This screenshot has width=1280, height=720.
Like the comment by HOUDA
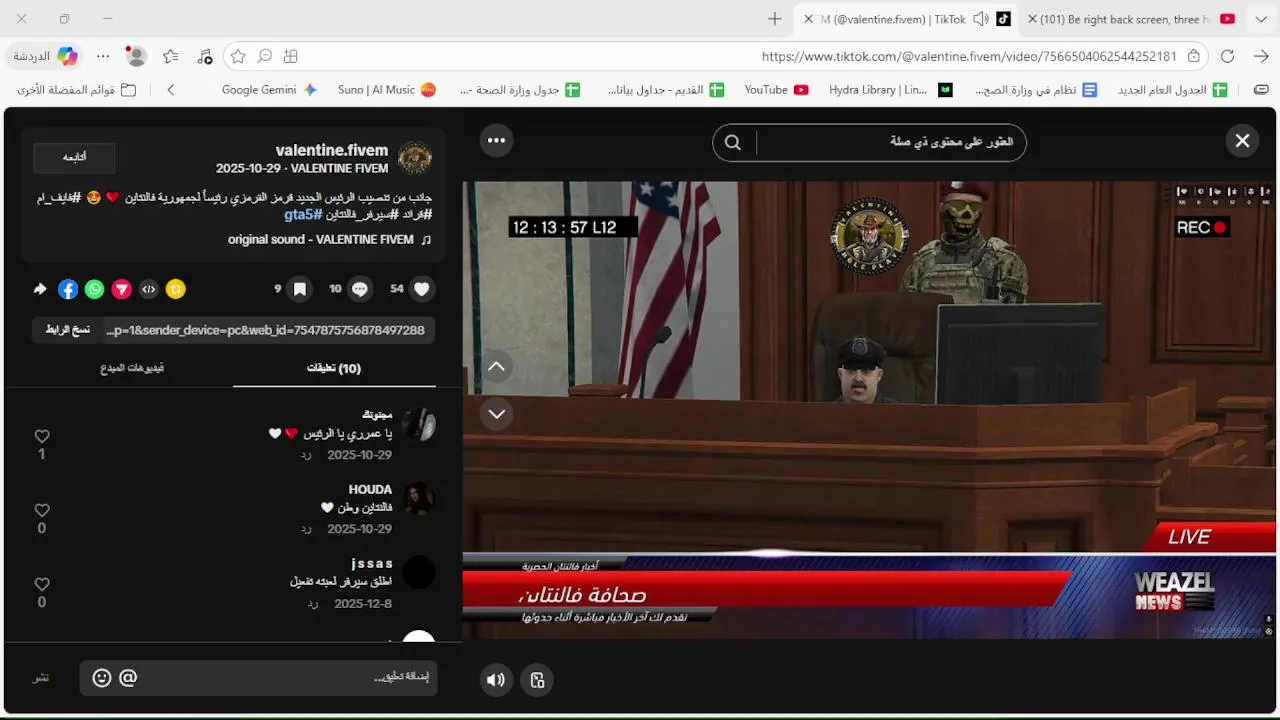pyautogui.click(x=42, y=510)
